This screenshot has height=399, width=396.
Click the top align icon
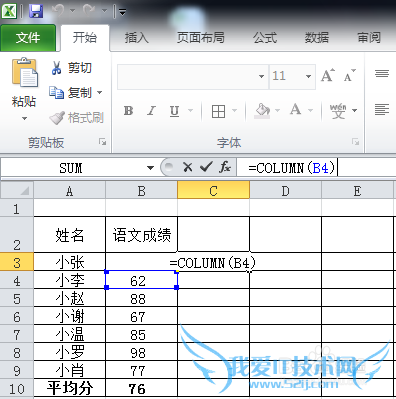tap(382, 73)
